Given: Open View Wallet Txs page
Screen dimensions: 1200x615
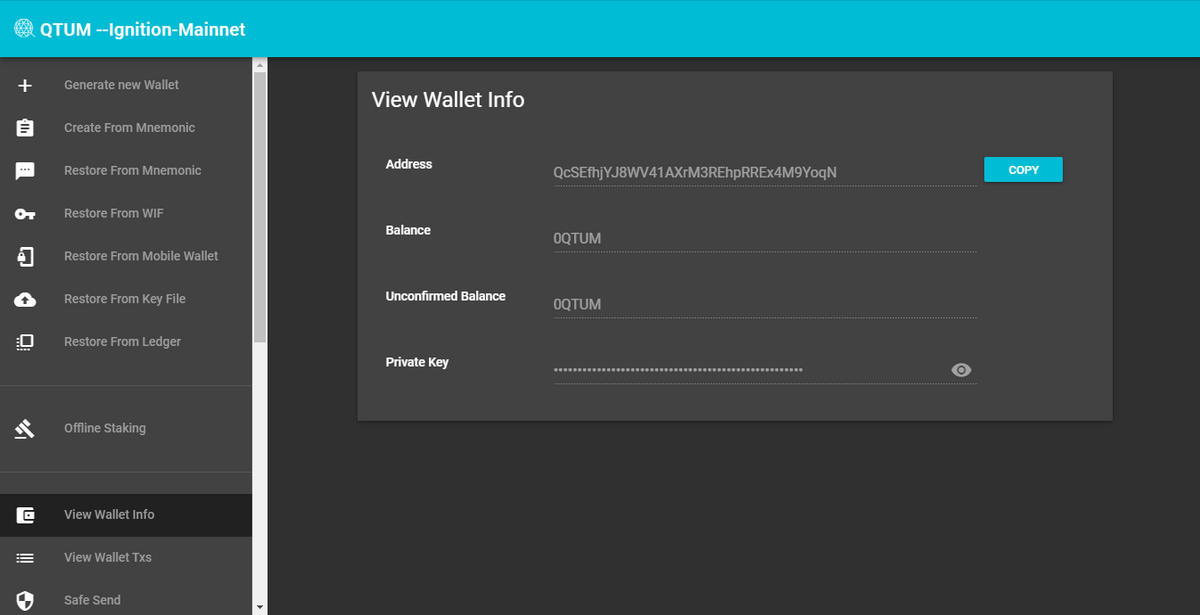Looking at the screenshot, I should 126,558.
